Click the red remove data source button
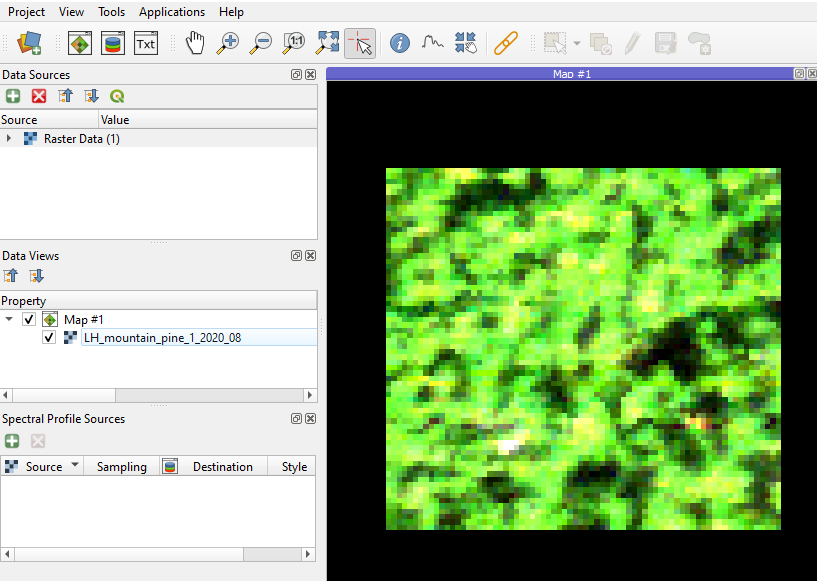 pos(39,96)
